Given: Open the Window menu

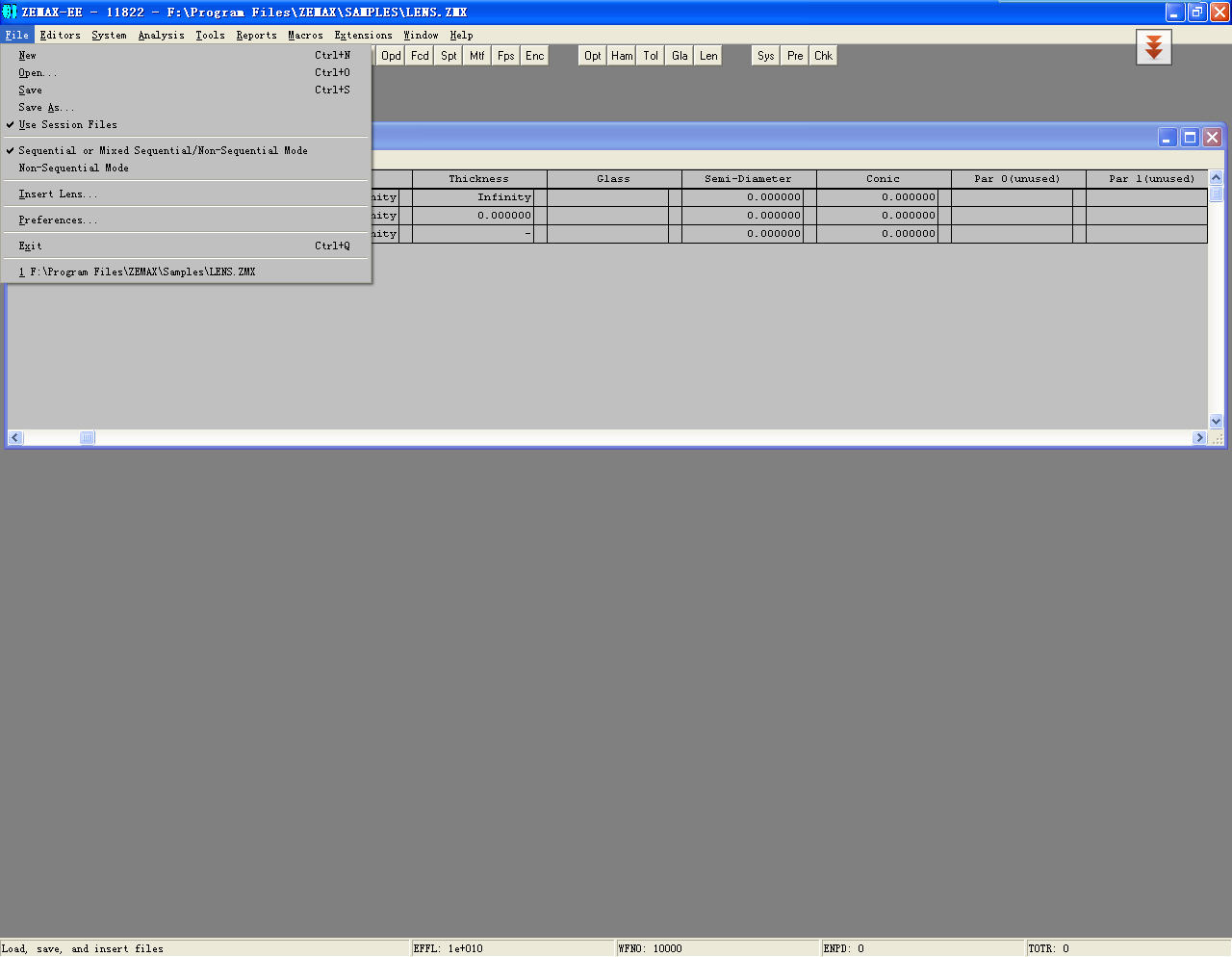Looking at the screenshot, I should (421, 35).
